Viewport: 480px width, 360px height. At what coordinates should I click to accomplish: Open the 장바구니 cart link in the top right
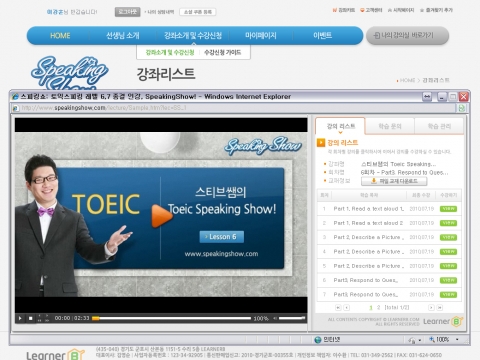[344, 10]
